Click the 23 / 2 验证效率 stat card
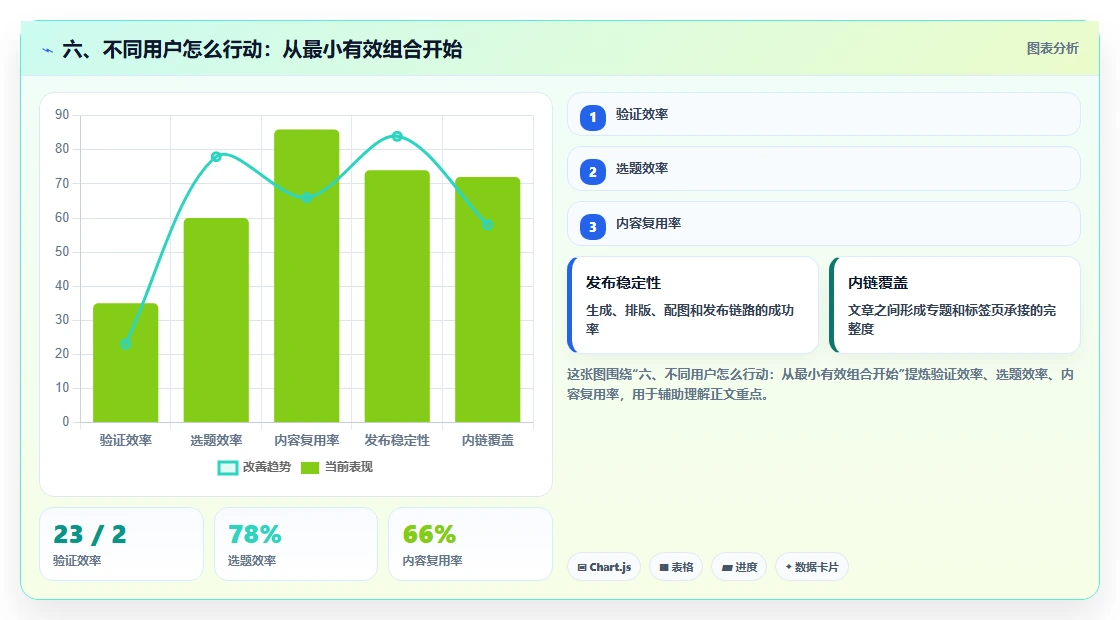Screen dimensions: 1120x620 click(121, 544)
